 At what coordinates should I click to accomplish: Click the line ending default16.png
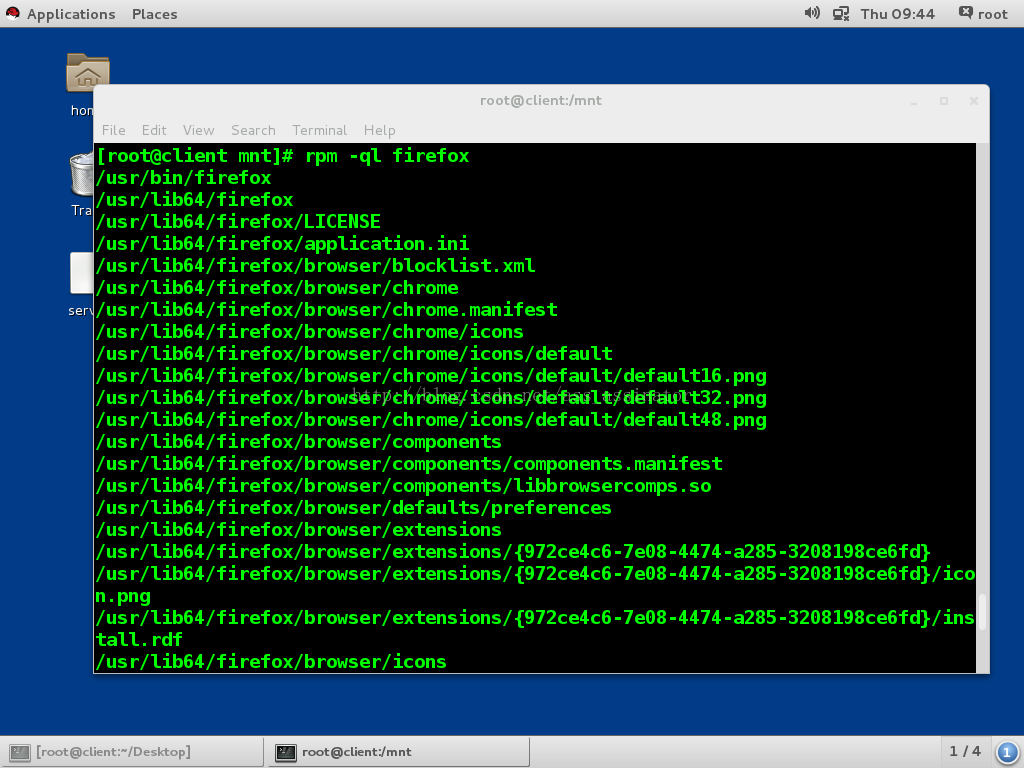(x=431, y=376)
